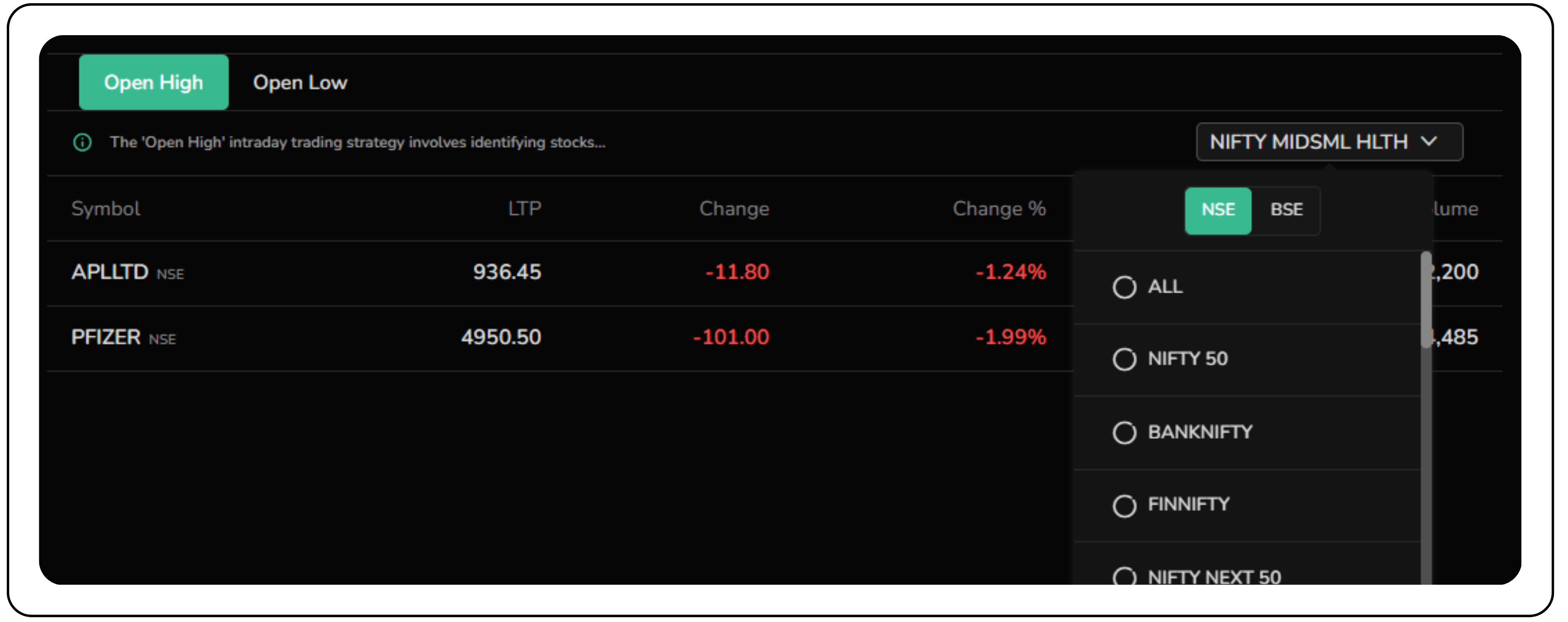1568x622 pixels.
Task: Click the green info icon beside strategy description
Action: 82,142
